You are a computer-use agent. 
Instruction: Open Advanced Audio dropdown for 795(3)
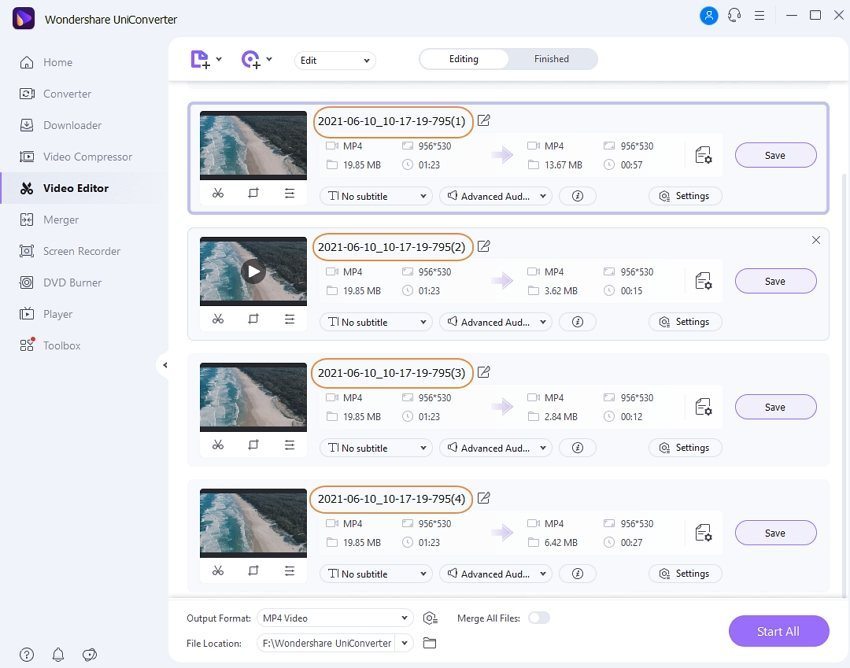pos(495,448)
